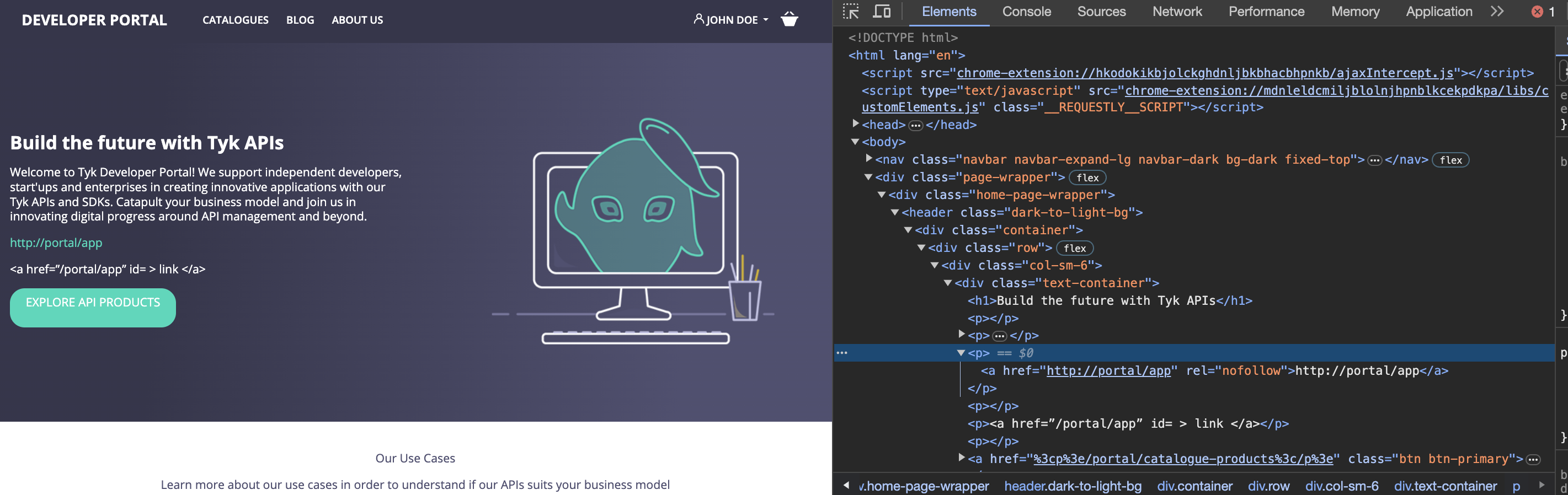Select div.container in the breadcrumb bar
This screenshot has width=1568, height=495.
coord(1194,486)
